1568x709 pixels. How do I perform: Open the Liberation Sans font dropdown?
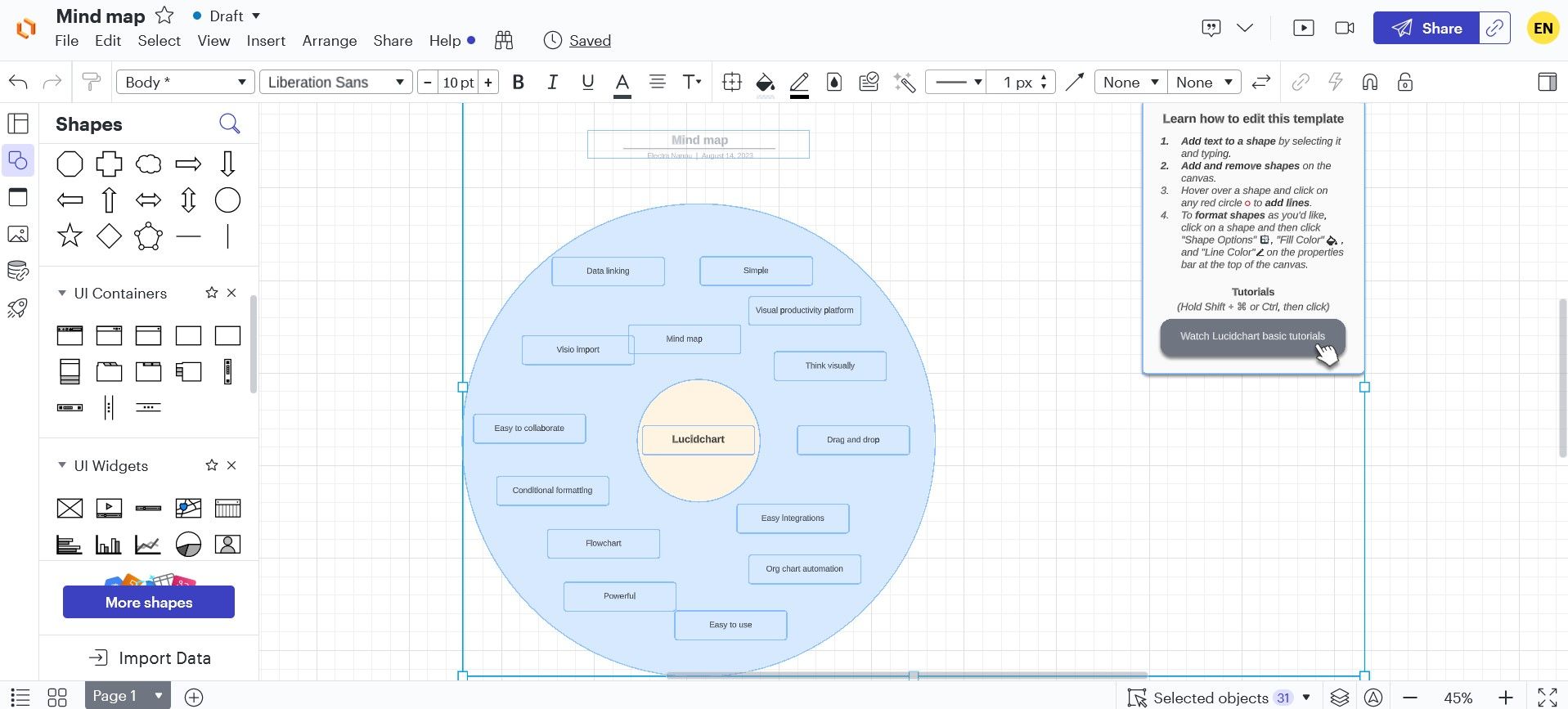point(335,83)
